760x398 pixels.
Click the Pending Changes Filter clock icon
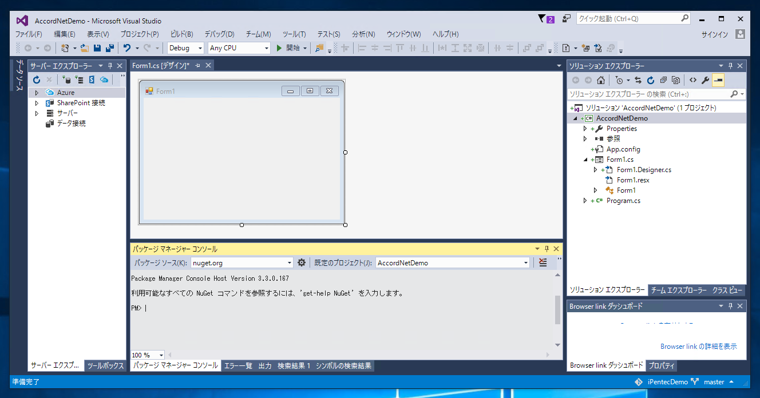619,80
